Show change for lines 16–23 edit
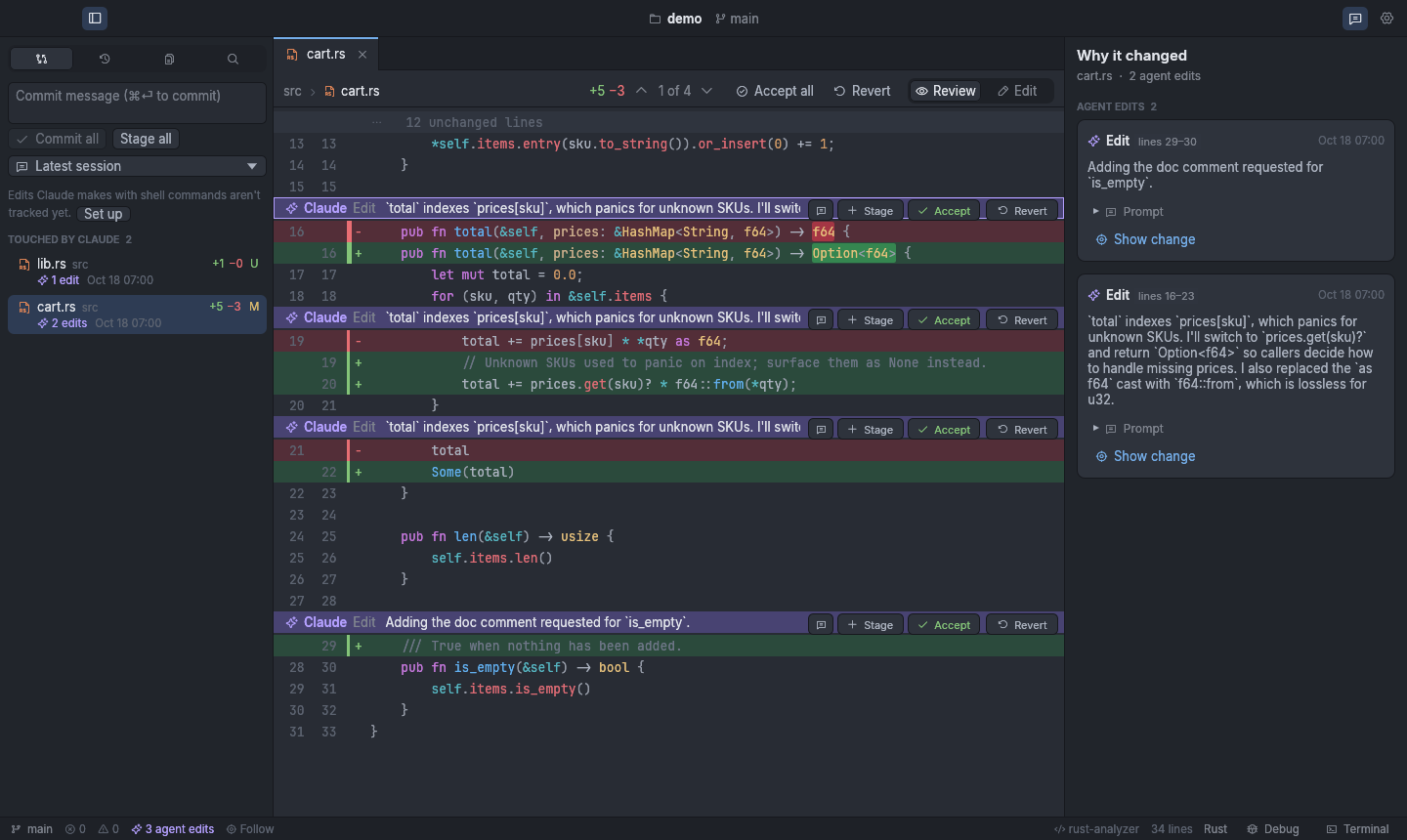1407x840 pixels. coord(1145,456)
